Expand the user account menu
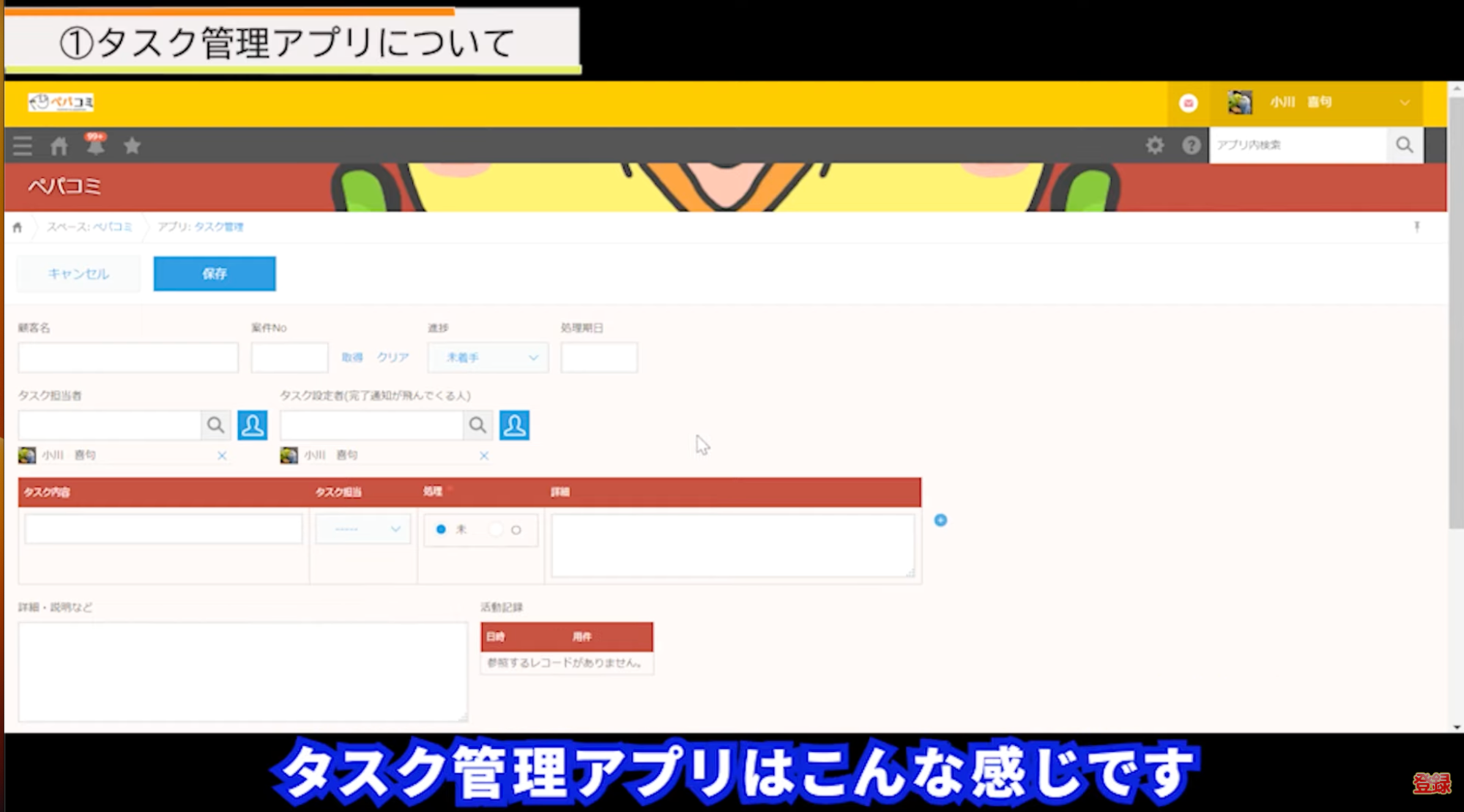The image size is (1464, 812). pos(1402,103)
